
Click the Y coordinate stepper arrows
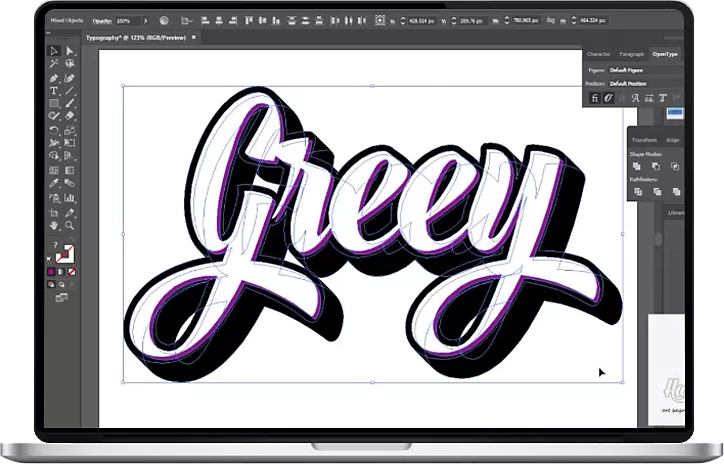pos(453,21)
